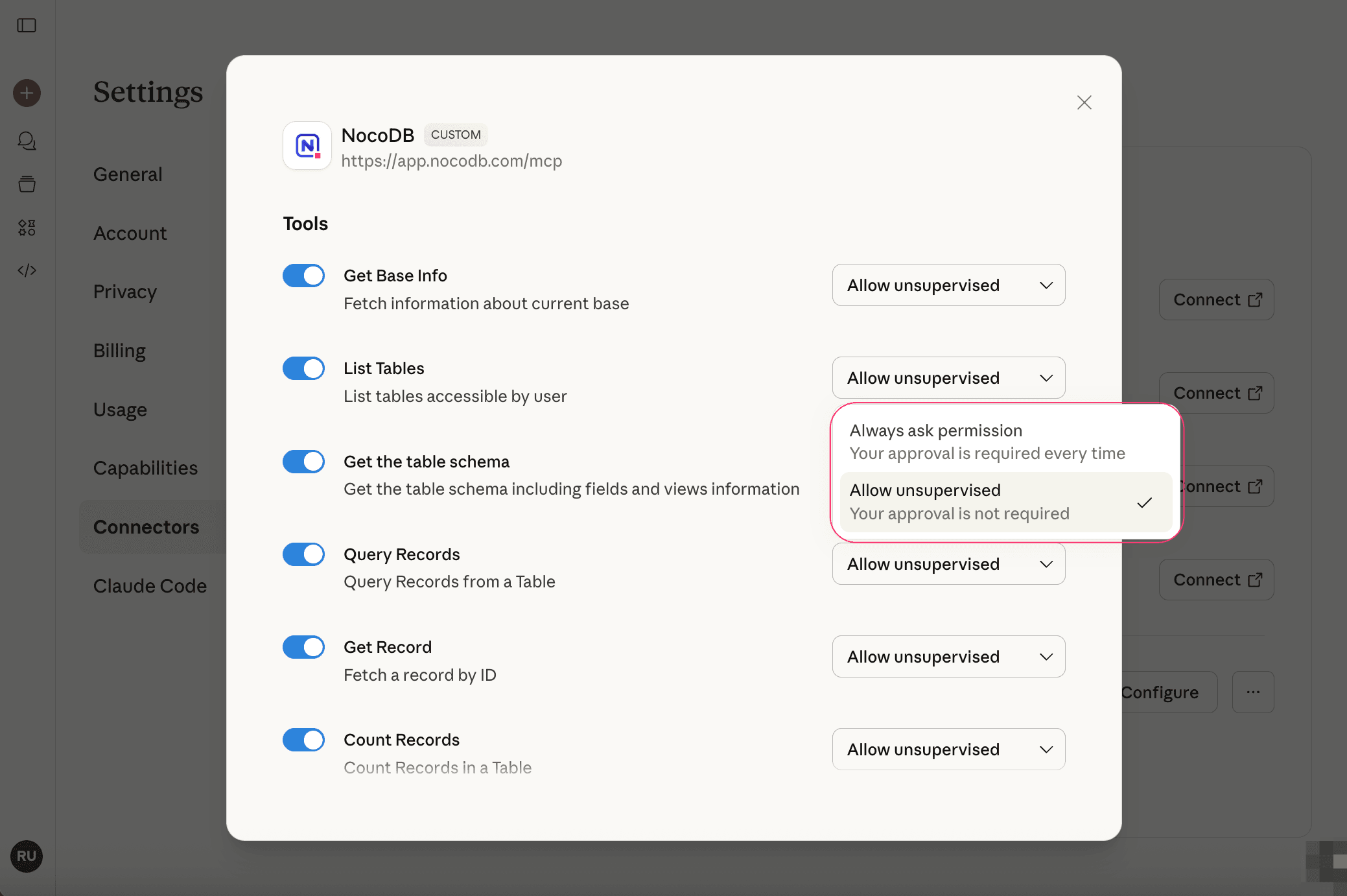Click the new chat plus icon
Viewport: 1347px width, 896px height.
tap(27, 93)
